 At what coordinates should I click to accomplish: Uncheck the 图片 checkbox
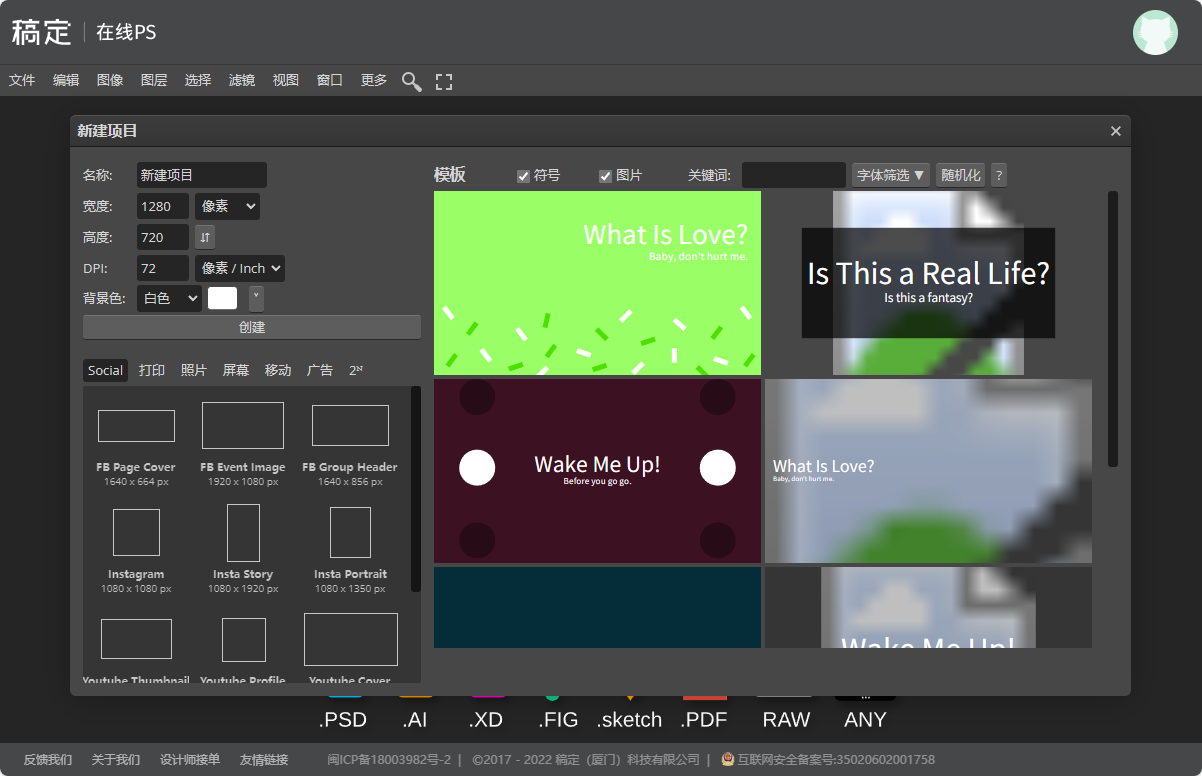(x=605, y=176)
